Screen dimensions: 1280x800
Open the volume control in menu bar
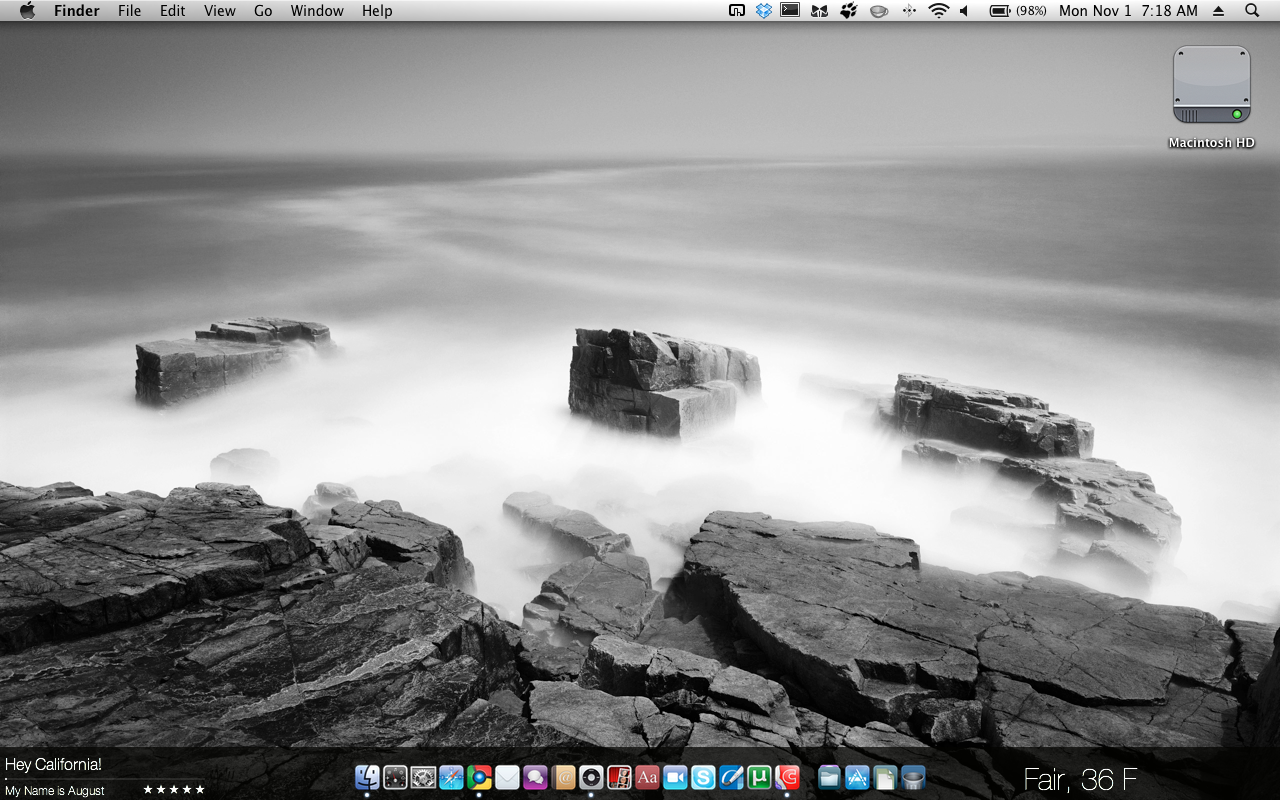[965, 11]
